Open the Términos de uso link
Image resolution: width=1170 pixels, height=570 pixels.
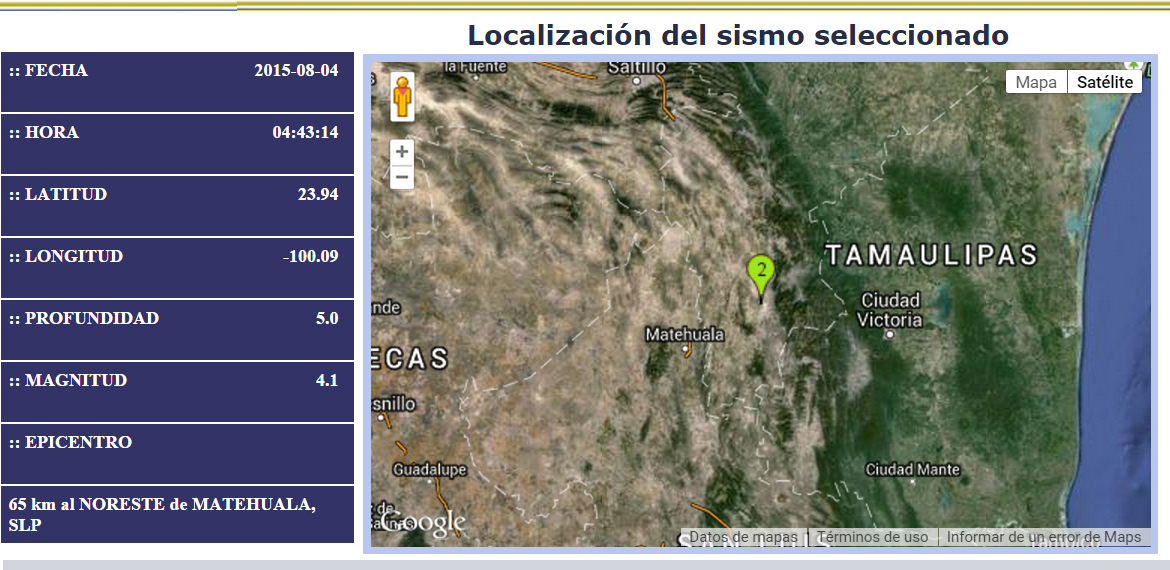pyautogui.click(x=873, y=537)
